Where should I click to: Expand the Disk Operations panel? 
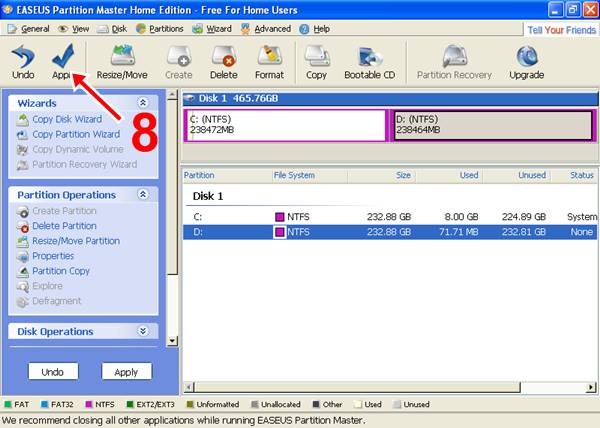click(143, 331)
